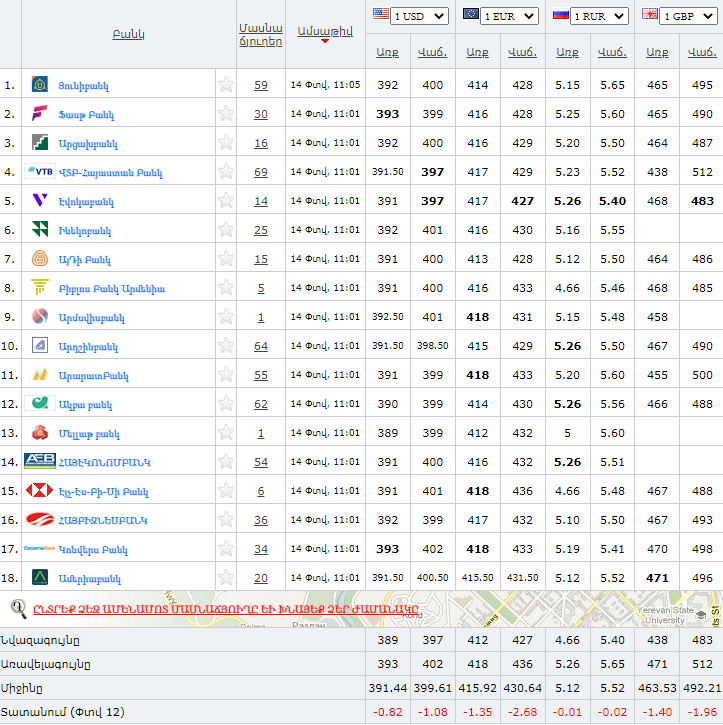
Task: Click the Ameriabank logo in row 18
Action: (x=40, y=577)
